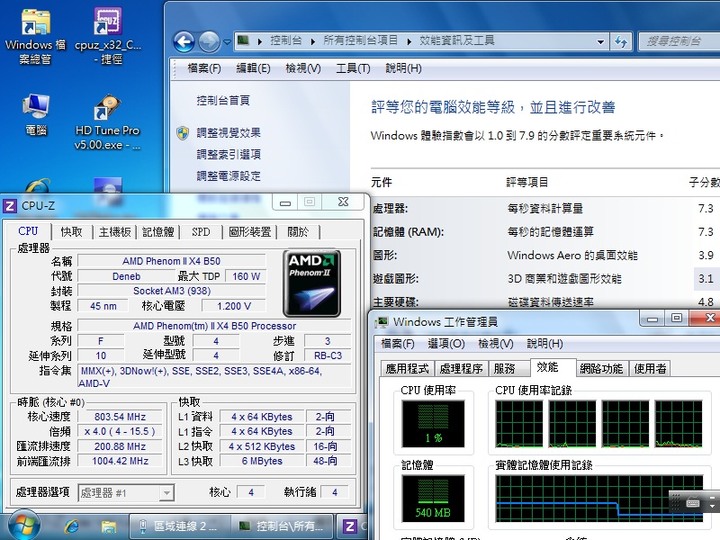Click the 遊戲圖形 subscore 3.1
This screenshot has width=720, height=540.
[x=705, y=279]
